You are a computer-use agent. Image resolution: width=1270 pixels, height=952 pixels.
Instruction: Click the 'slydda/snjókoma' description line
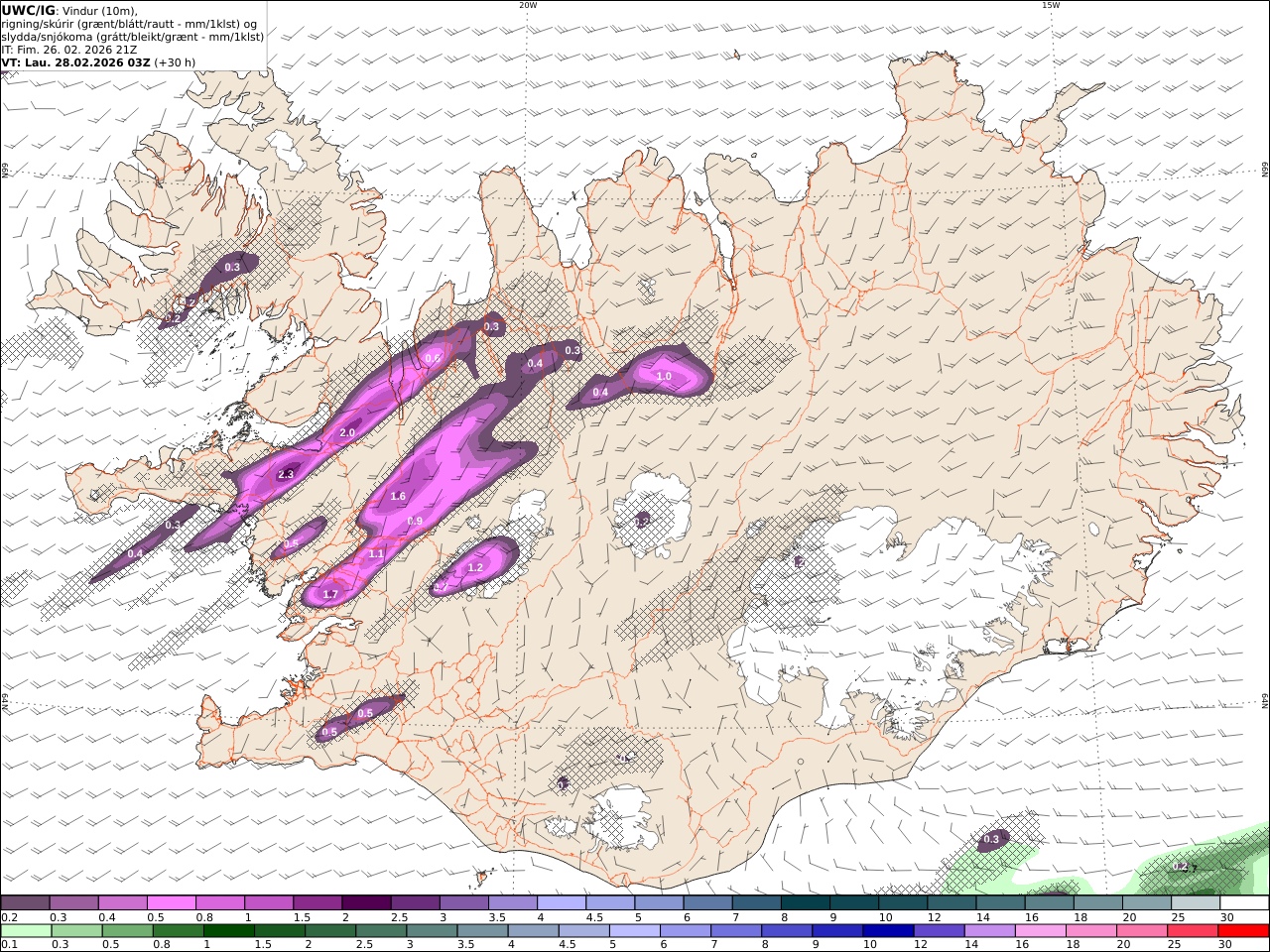133,37
